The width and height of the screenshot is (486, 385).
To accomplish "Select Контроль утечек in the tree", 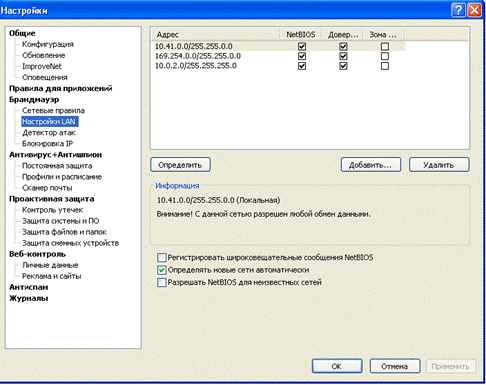I will pos(52,210).
